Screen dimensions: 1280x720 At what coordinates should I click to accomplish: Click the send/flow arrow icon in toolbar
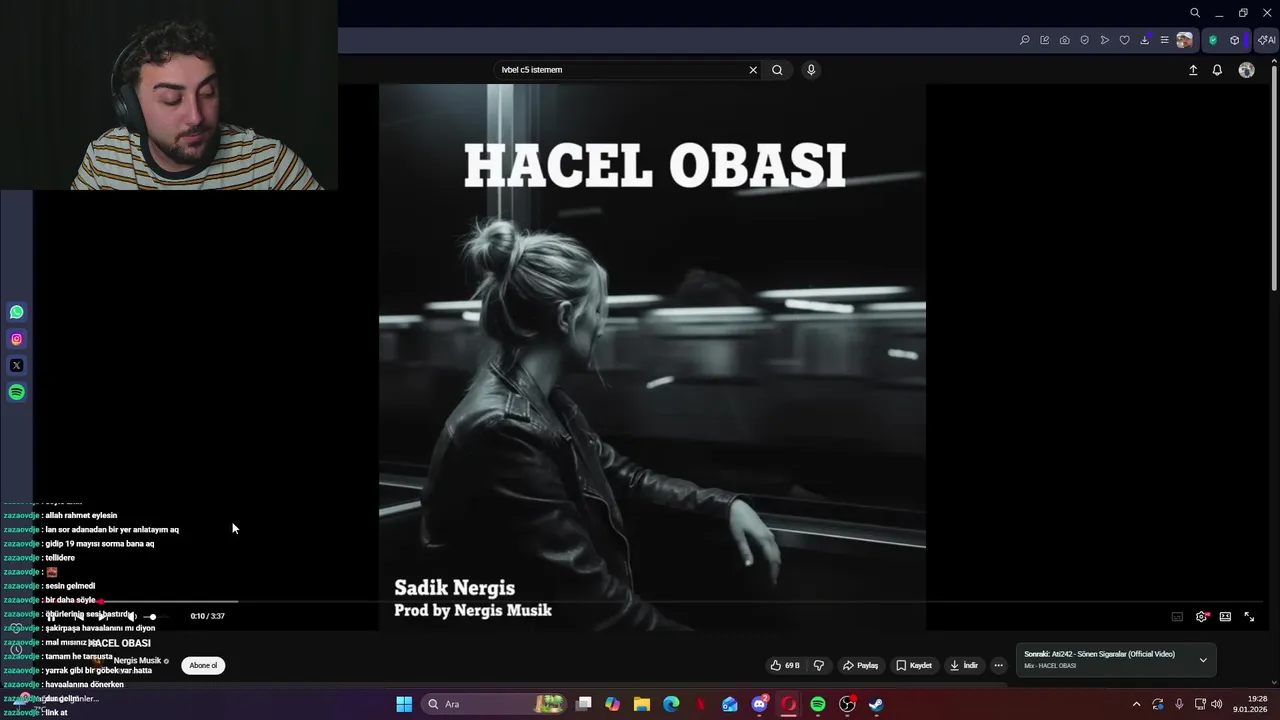point(1105,40)
